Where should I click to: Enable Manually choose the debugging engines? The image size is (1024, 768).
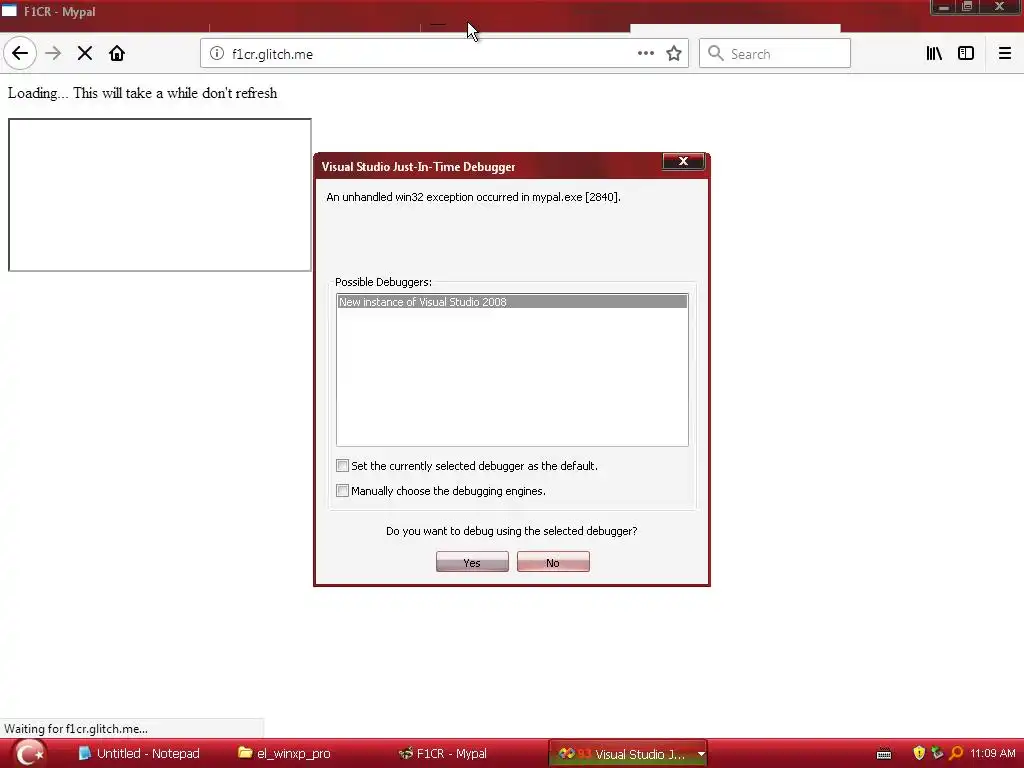tap(342, 490)
